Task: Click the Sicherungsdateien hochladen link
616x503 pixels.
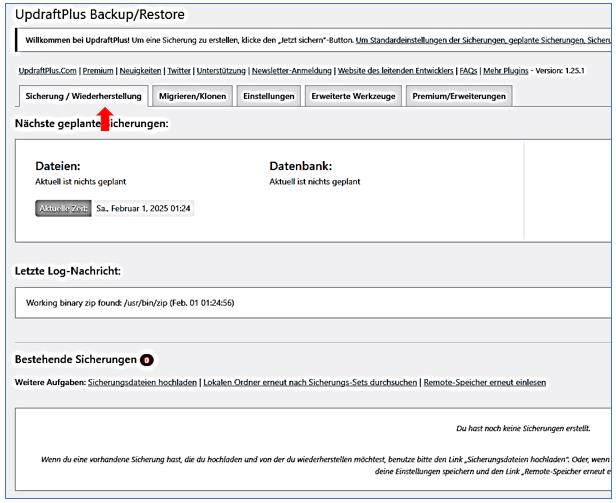Action: (x=142, y=382)
